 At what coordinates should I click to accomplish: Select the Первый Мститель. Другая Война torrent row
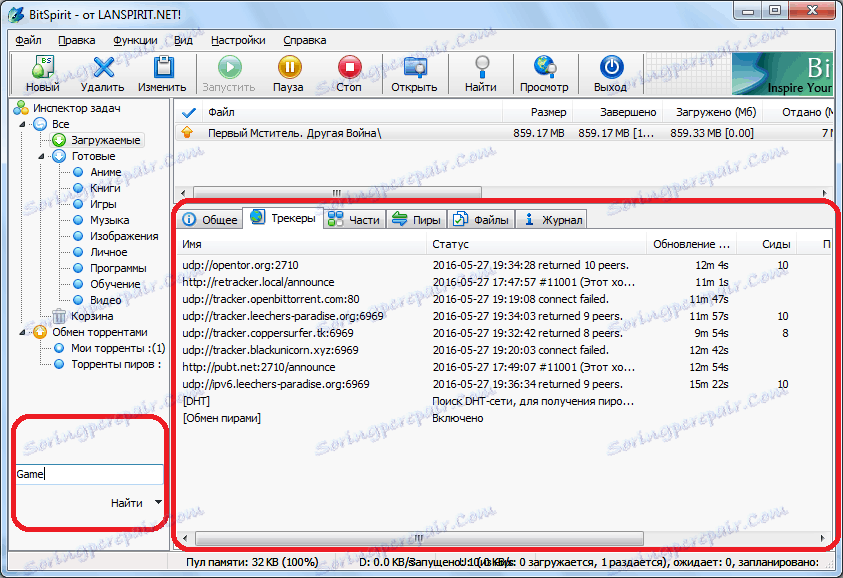pos(505,133)
